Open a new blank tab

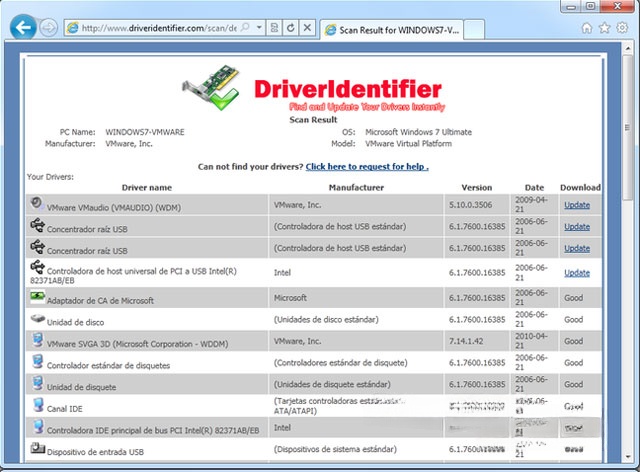474,30
